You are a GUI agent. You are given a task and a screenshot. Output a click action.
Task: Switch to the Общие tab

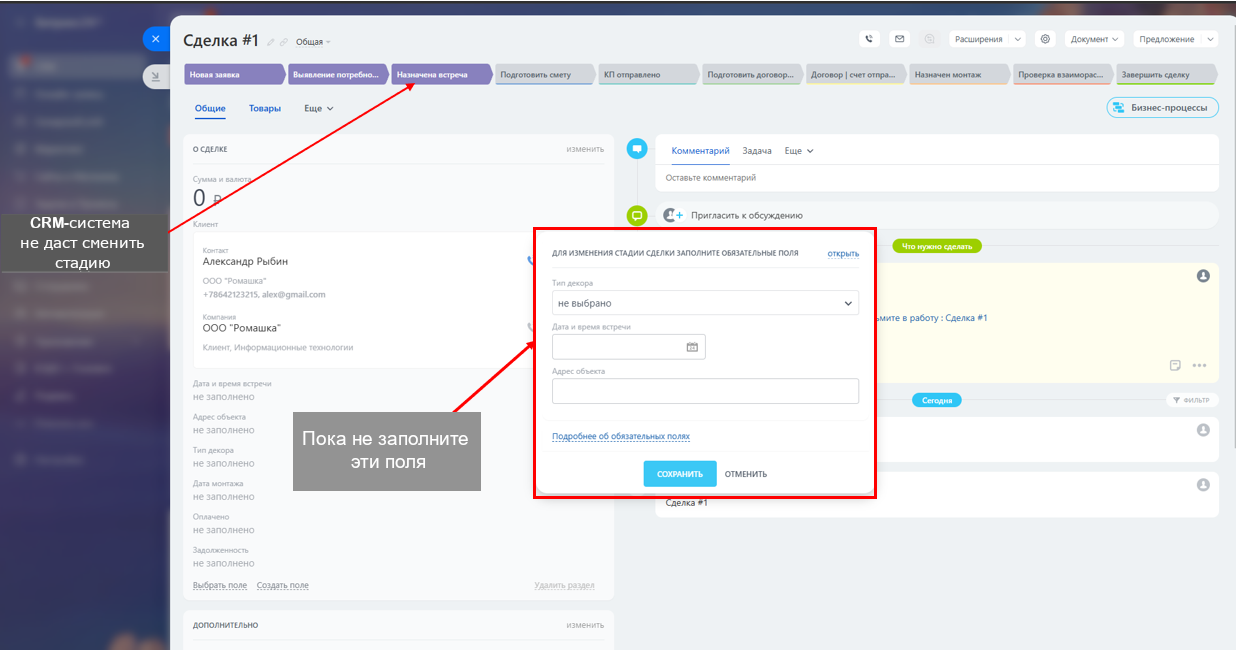(x=210, y=108)
